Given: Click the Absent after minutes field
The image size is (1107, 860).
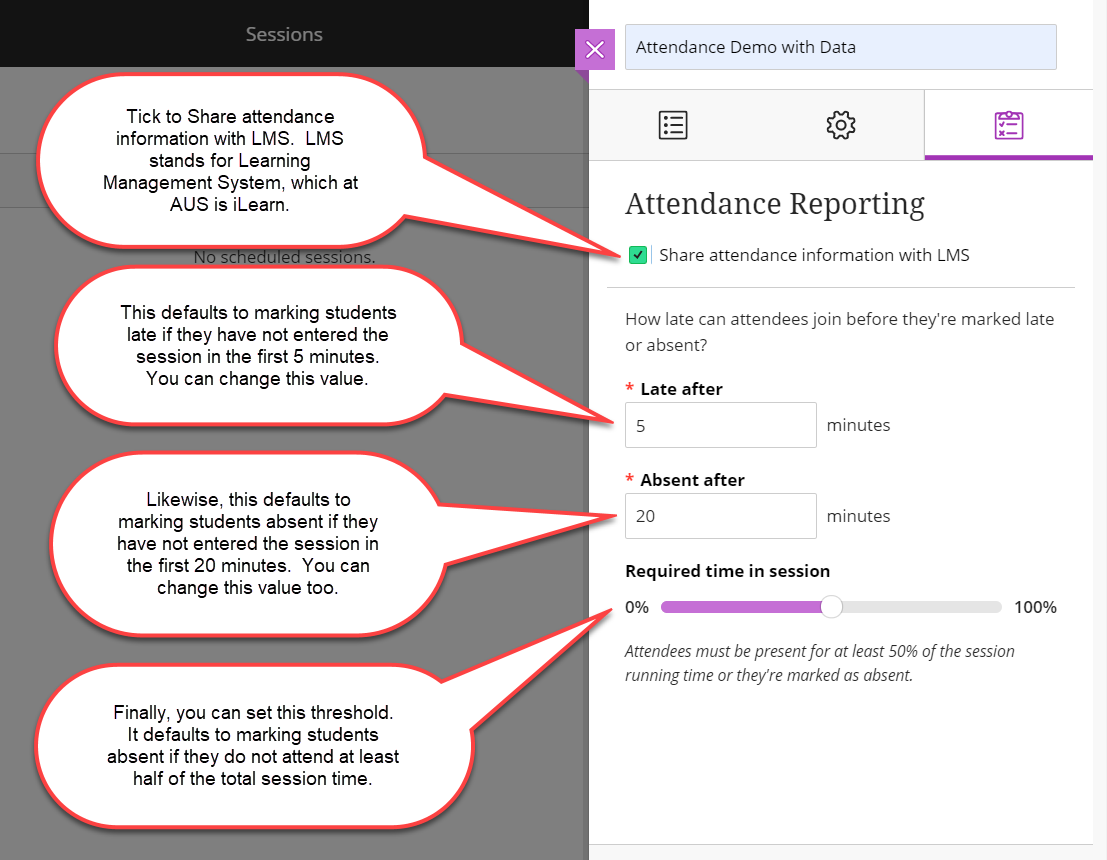Looking at the screenshot, I should pos(720,516).
